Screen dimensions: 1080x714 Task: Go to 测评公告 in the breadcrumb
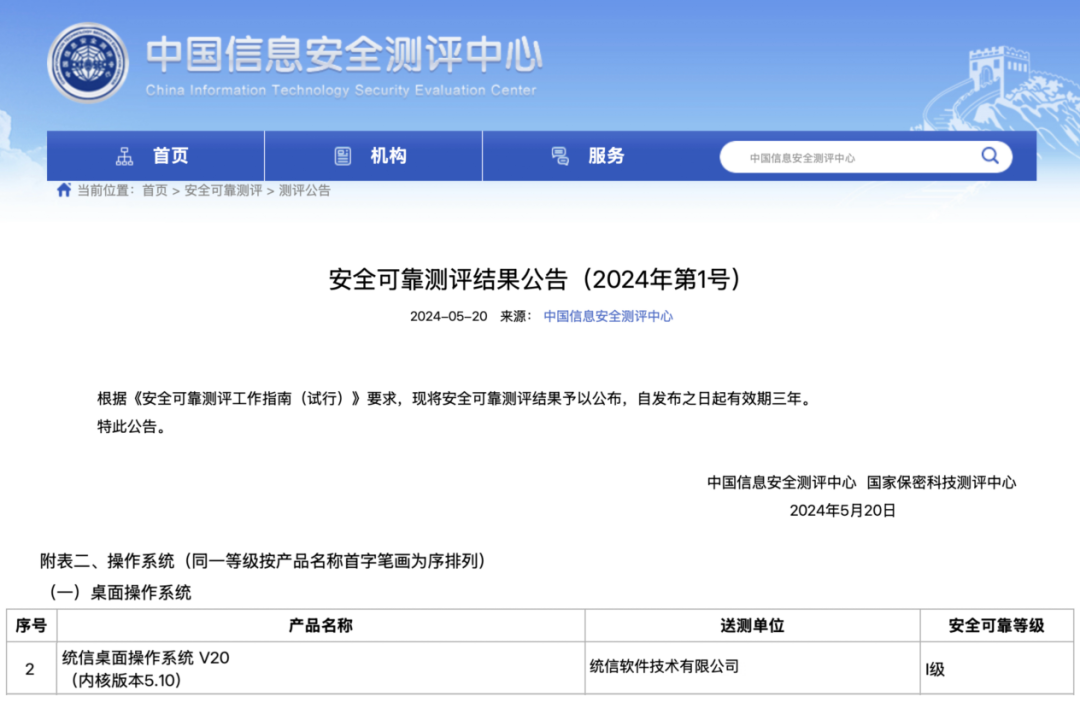click(304, 191)
